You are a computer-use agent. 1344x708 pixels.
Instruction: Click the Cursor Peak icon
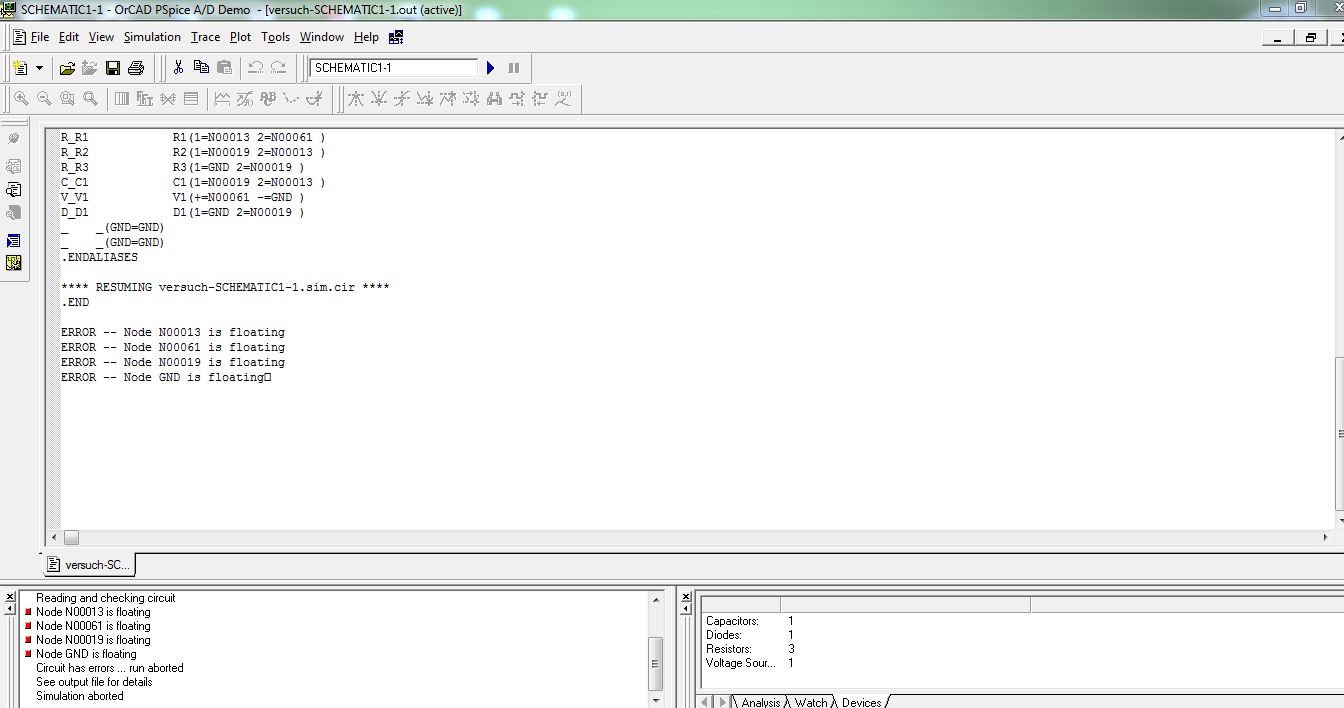pyautogui.click(x=355, y=99)
